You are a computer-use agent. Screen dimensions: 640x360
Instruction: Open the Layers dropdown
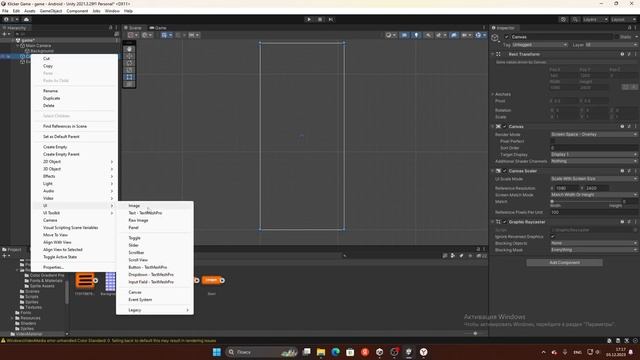click(x=595, y=20)
